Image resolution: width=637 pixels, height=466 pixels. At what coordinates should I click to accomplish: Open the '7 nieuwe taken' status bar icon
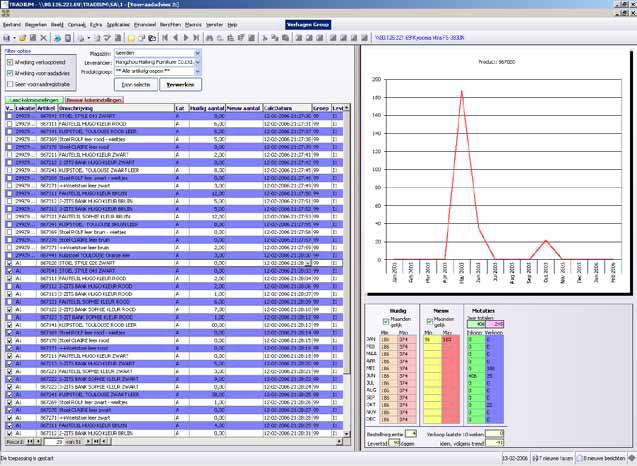pos(553,459)
